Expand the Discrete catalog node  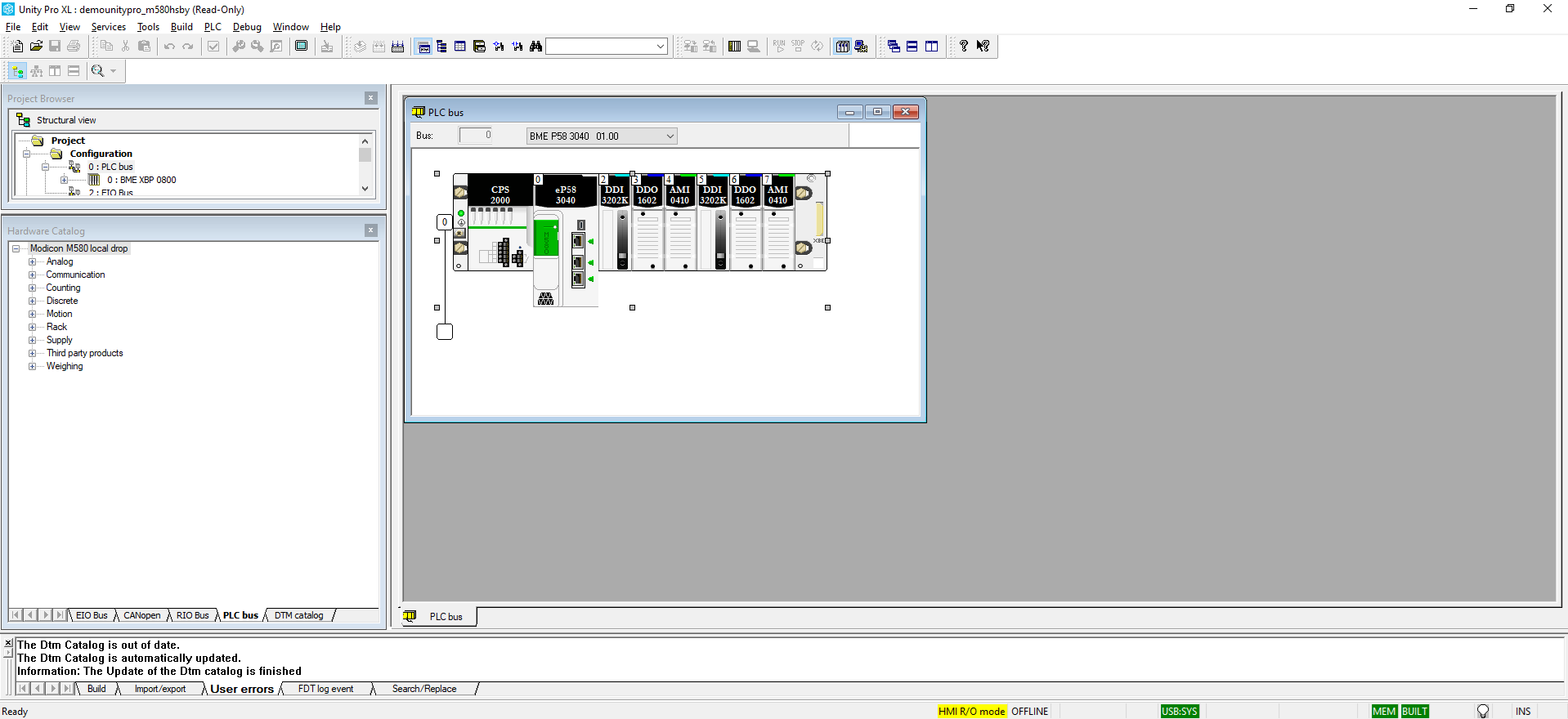coord(33,301)
